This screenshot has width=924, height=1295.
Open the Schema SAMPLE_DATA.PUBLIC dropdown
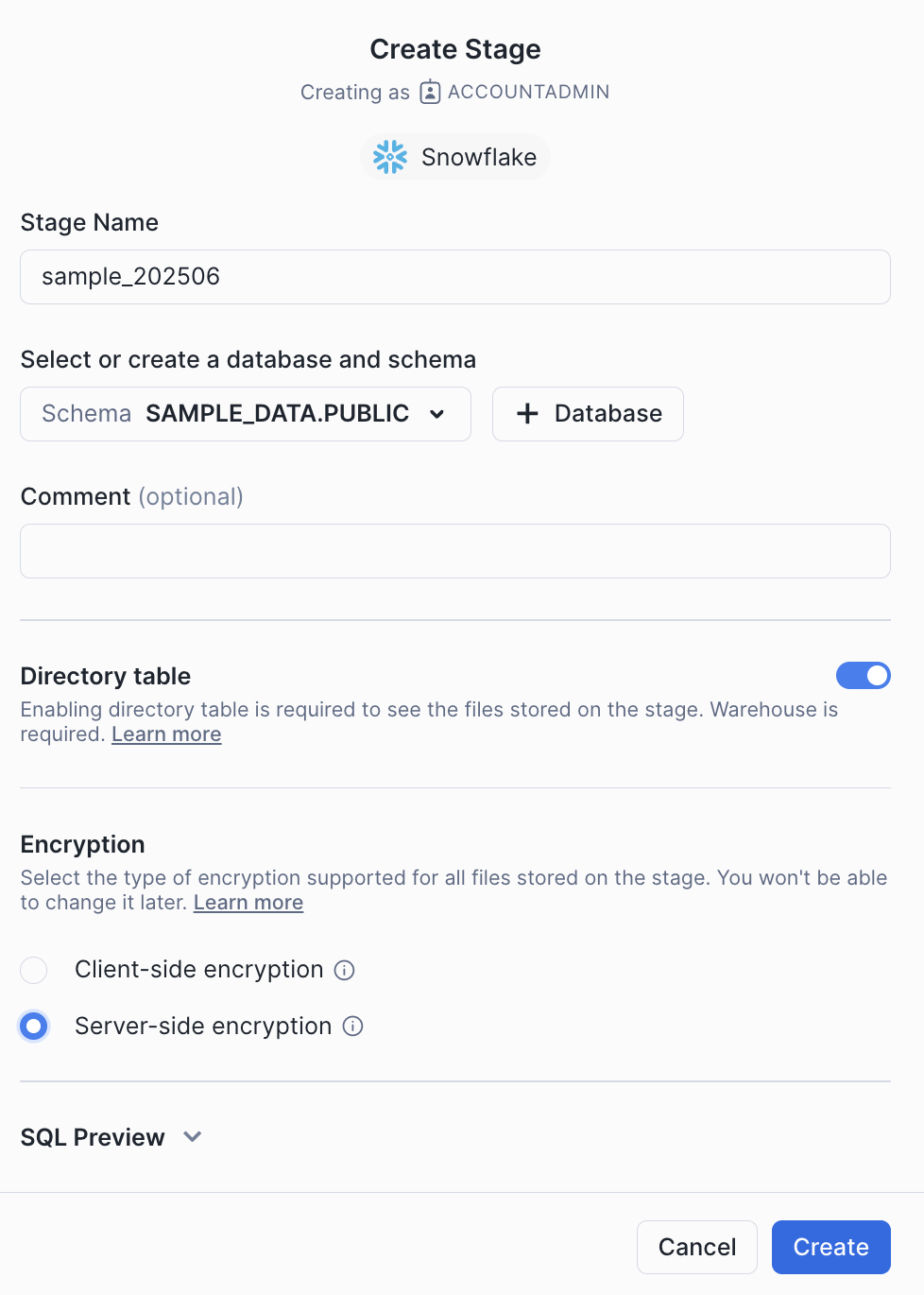click(x=246, y=414)
